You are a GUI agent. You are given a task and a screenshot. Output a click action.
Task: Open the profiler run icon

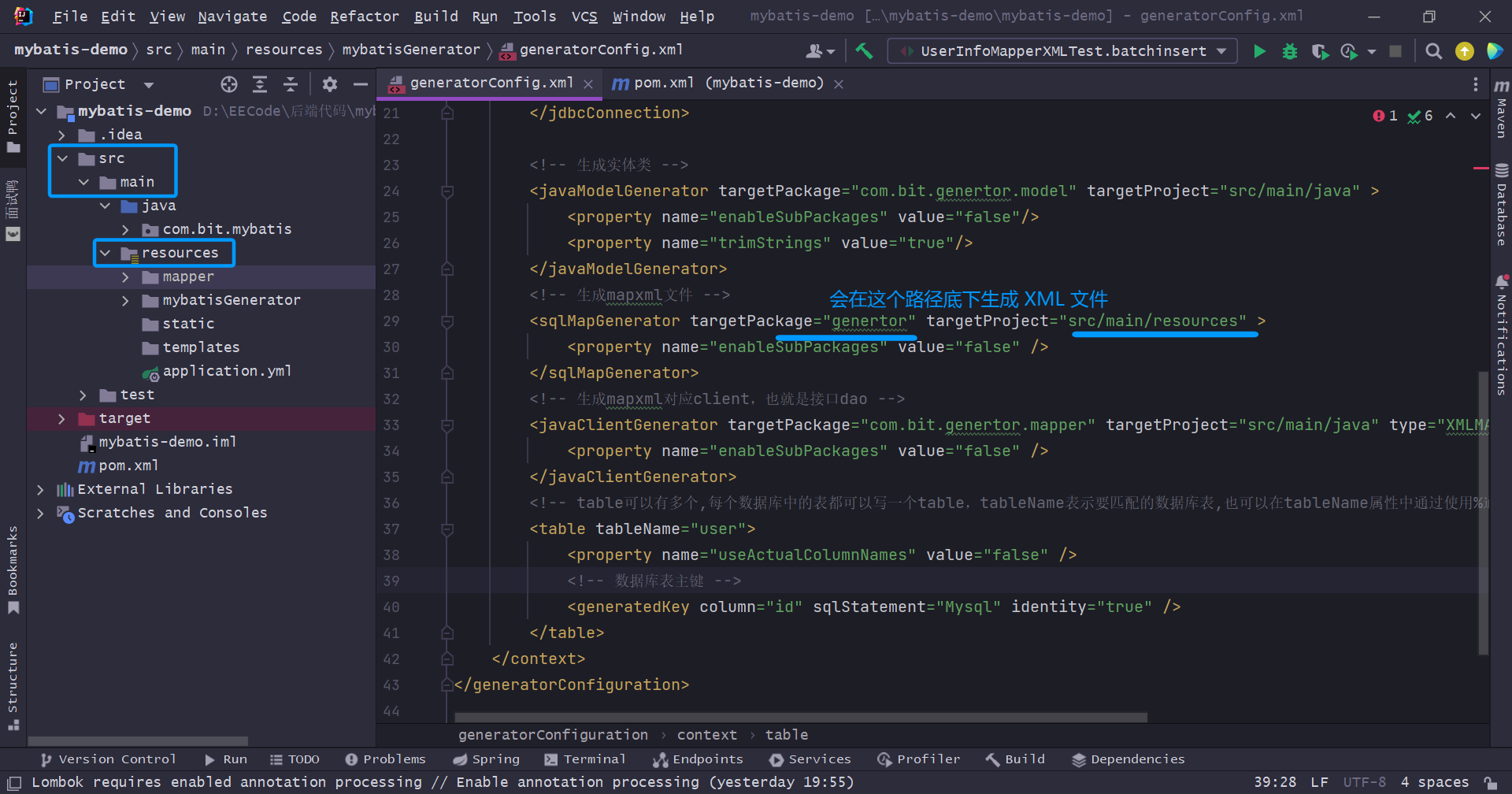click(x=1349, y=51)
